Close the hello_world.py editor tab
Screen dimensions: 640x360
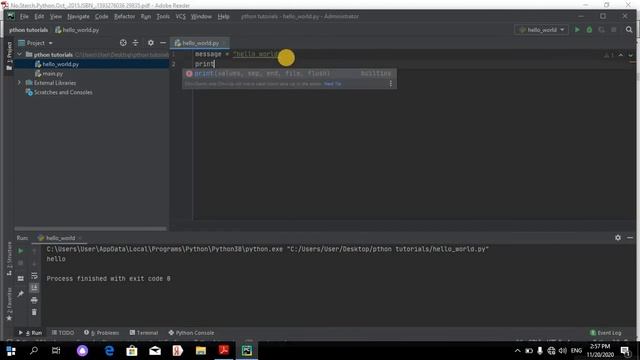tap(224, 43)
